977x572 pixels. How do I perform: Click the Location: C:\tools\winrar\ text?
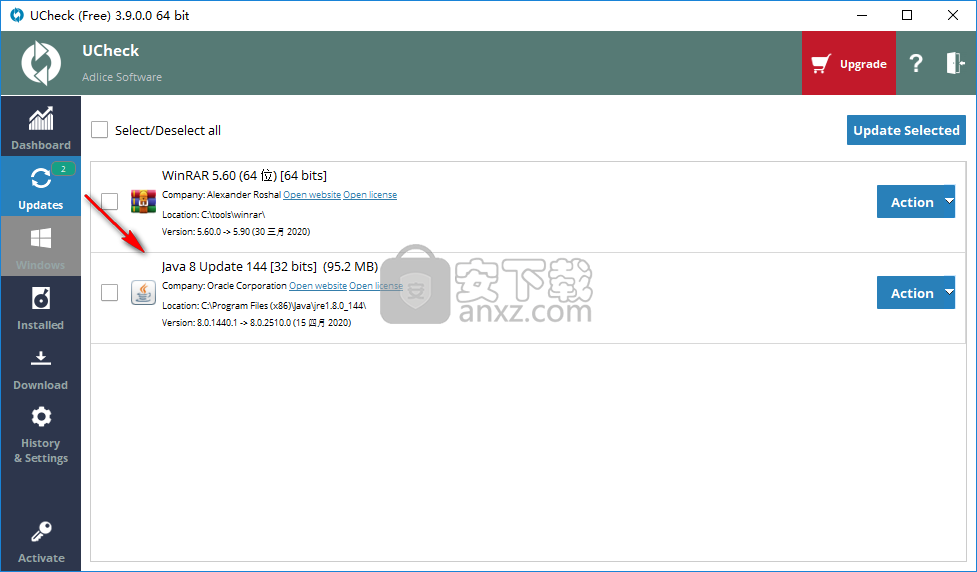click(214, 214)
